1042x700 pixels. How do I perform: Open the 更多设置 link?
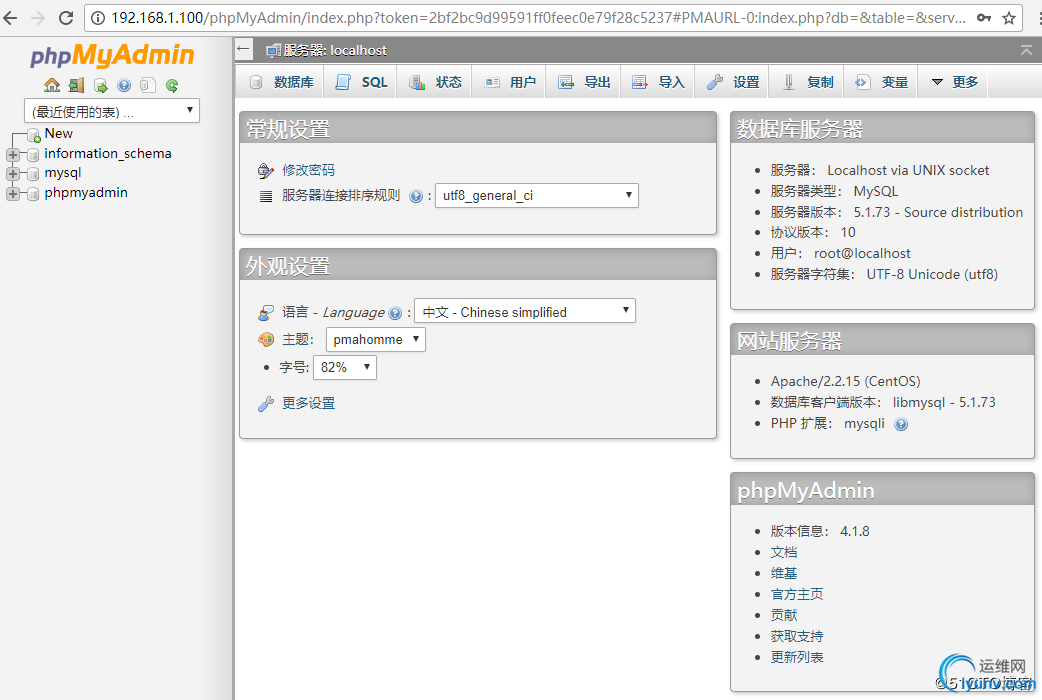[x=308, y=404]
